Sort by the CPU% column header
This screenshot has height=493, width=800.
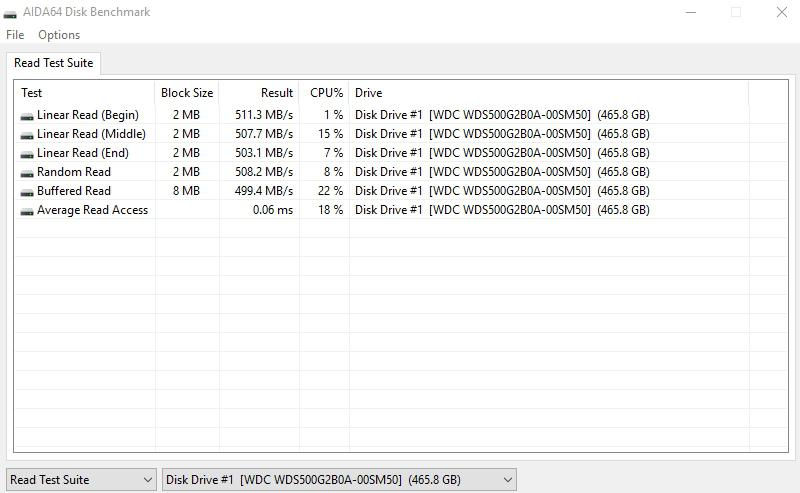(x=324, y=92)
